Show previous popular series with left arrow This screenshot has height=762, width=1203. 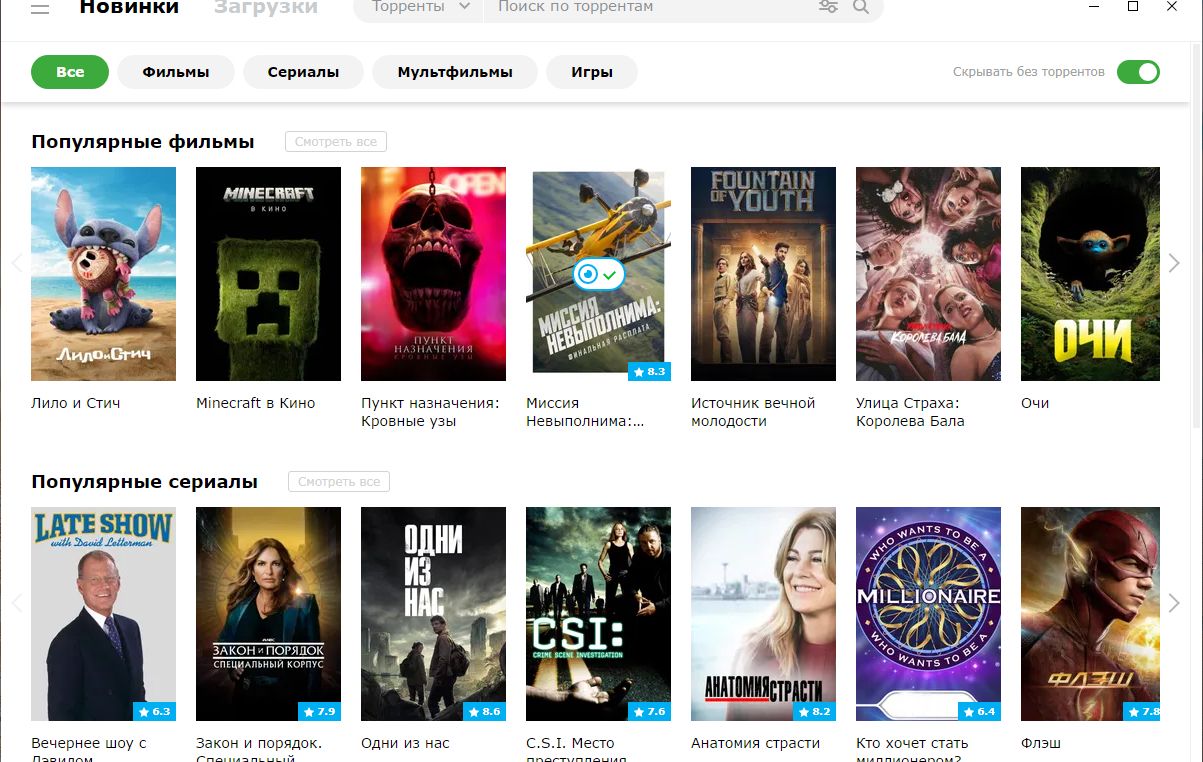tap(16, 603)
